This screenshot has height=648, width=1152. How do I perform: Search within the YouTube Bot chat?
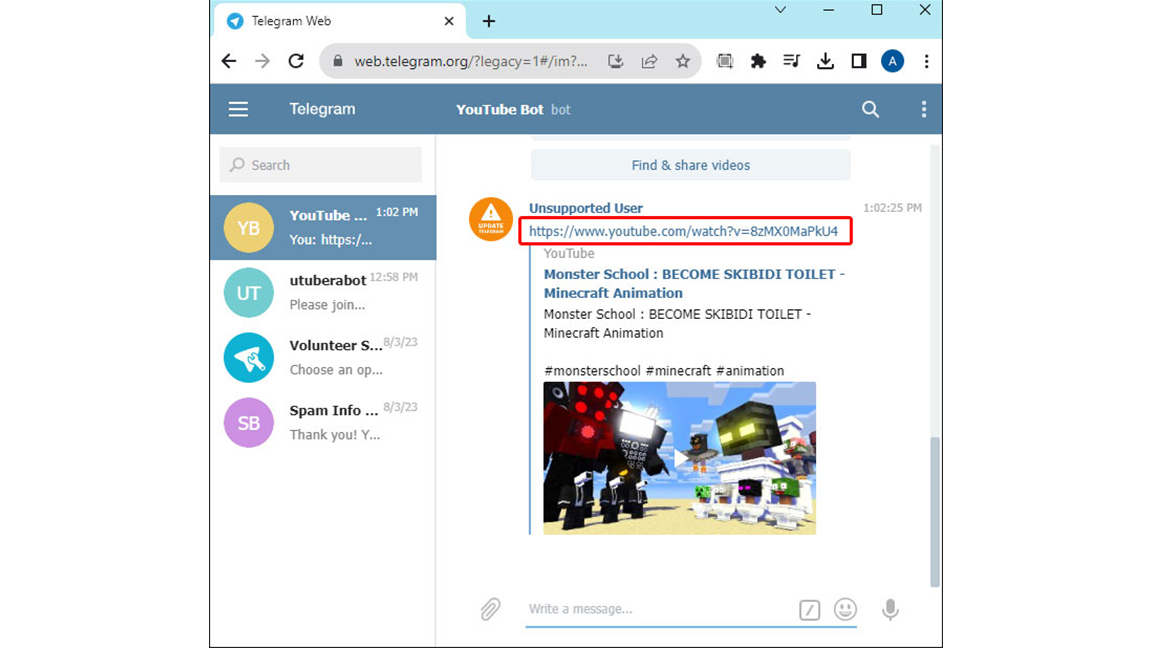click(871, 109)
